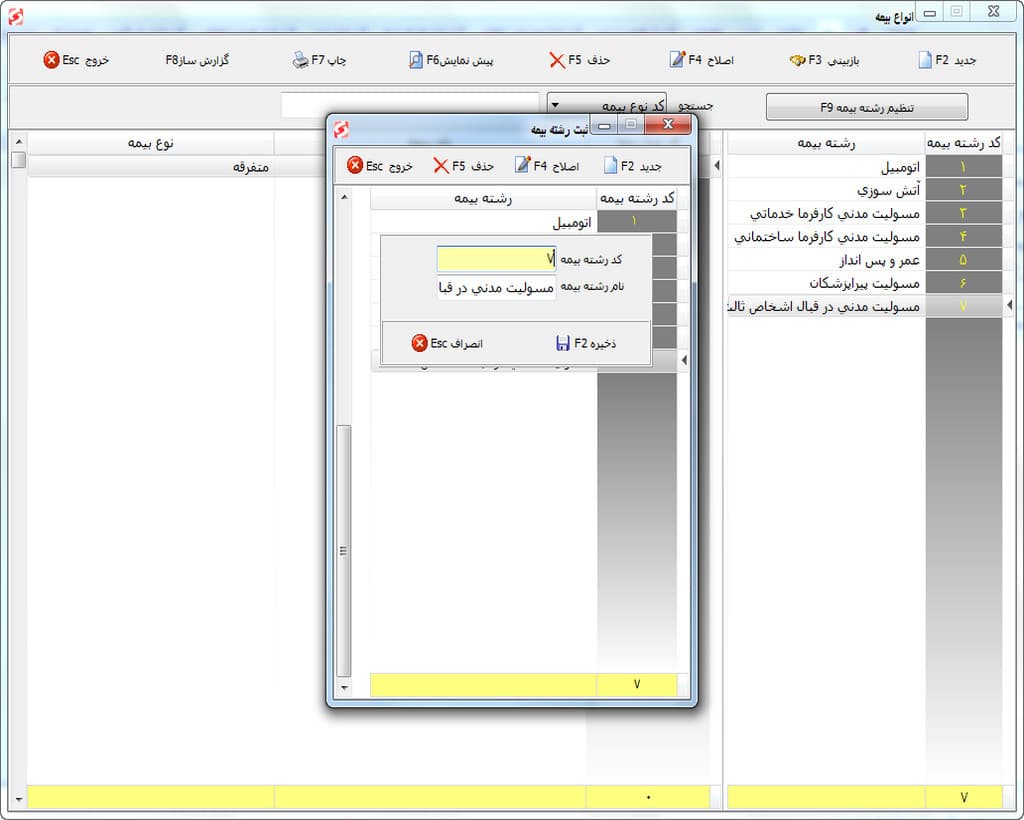Open پیش نمایش F6 print preview

coord(416,60)
